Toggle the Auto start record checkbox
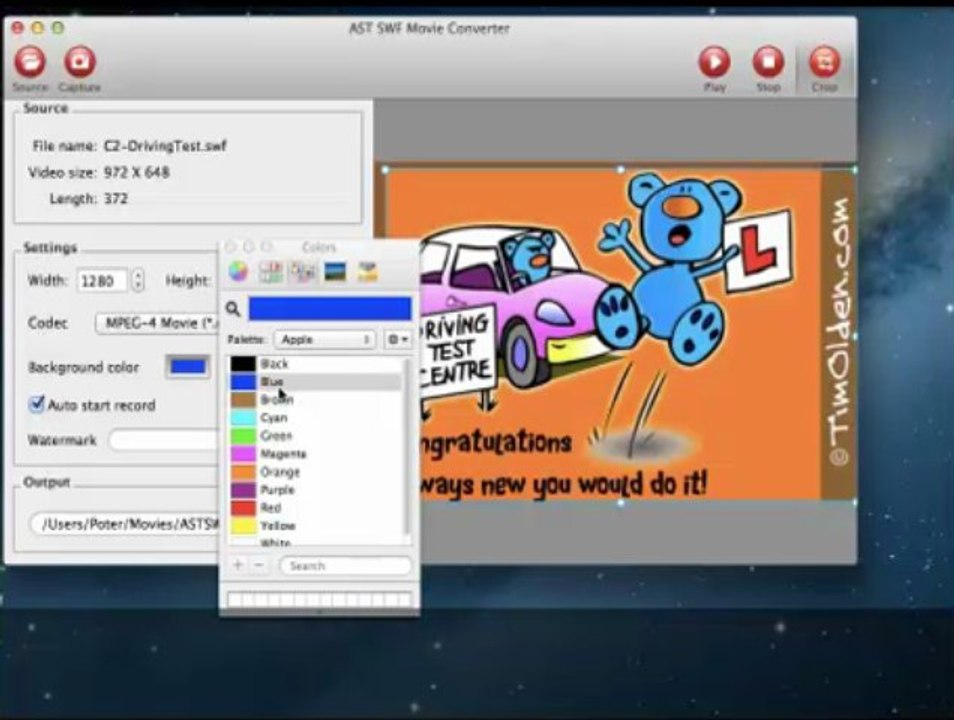 37,404
